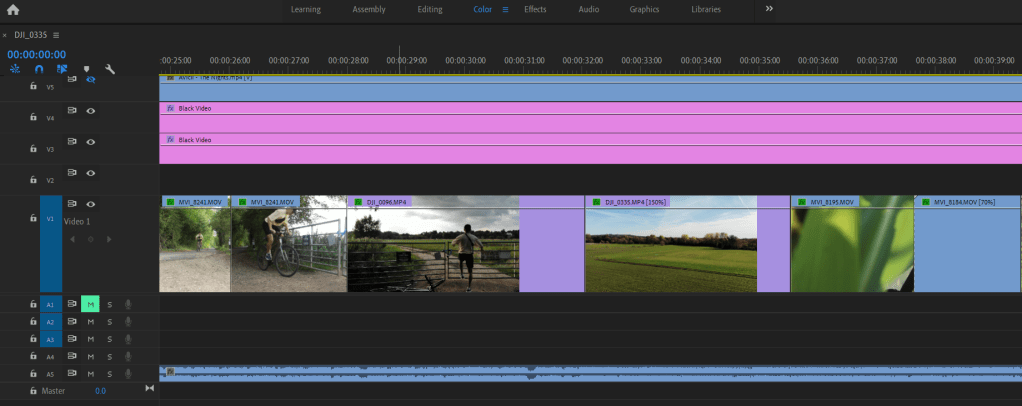Toggle sync lock on V2 track
1022x406 pixels.
[x=72, y=173]
